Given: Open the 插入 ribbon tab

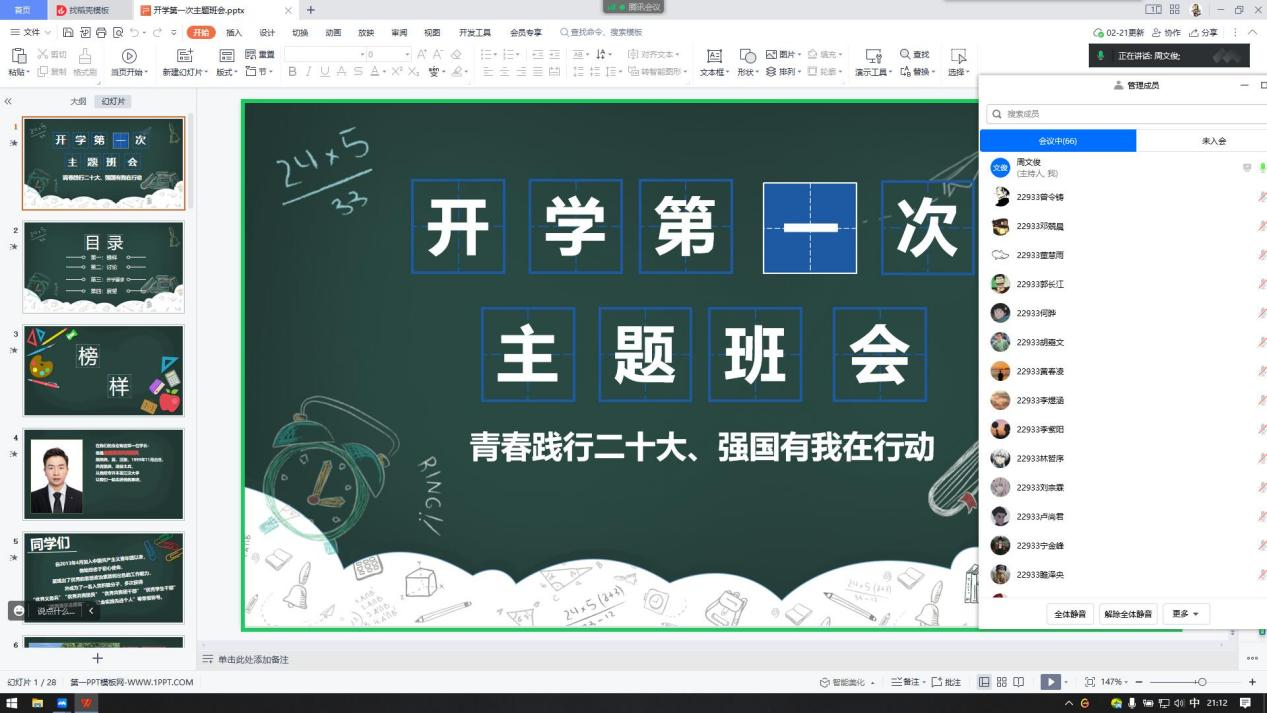Looking at the screenshot, I should [x=234, y=33].
